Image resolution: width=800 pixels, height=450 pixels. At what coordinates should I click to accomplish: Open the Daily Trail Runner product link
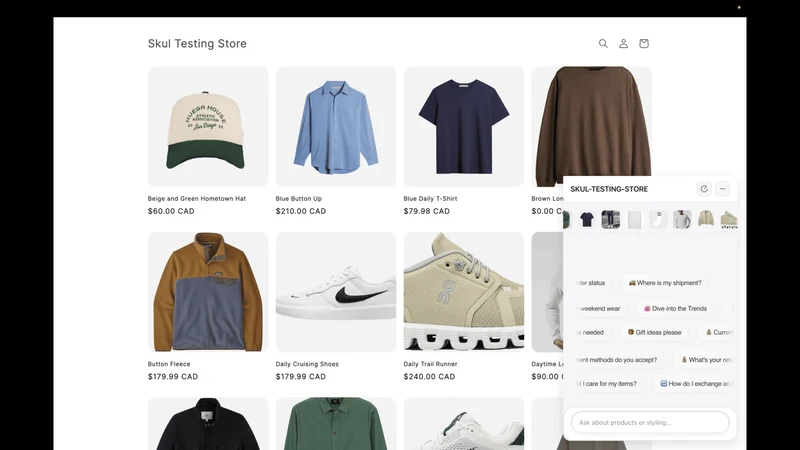pos(430,364)
